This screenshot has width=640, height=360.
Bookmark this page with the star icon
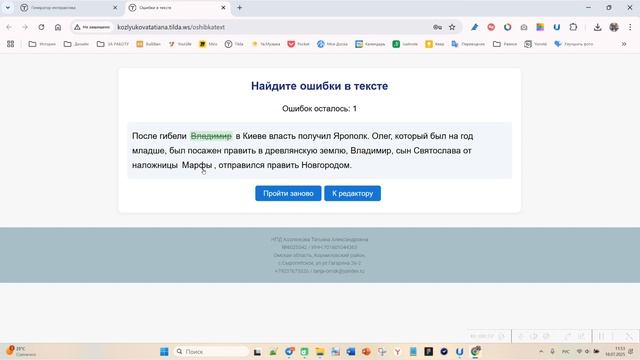coord(452,27)
